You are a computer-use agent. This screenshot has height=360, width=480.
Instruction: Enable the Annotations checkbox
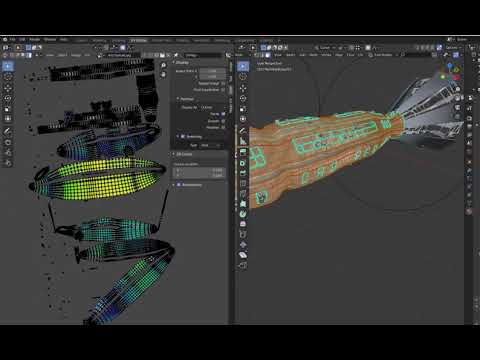pyautogui.click(x=179, y=185)
